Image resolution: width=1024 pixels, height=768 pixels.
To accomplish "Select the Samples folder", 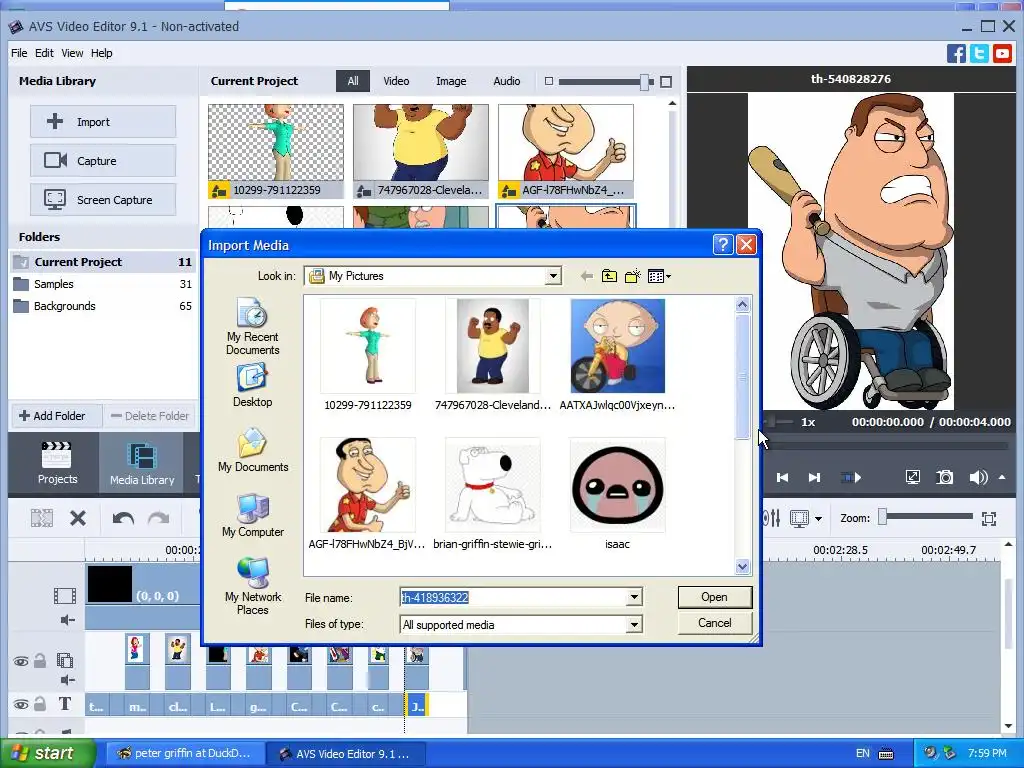I will point(103,284).
